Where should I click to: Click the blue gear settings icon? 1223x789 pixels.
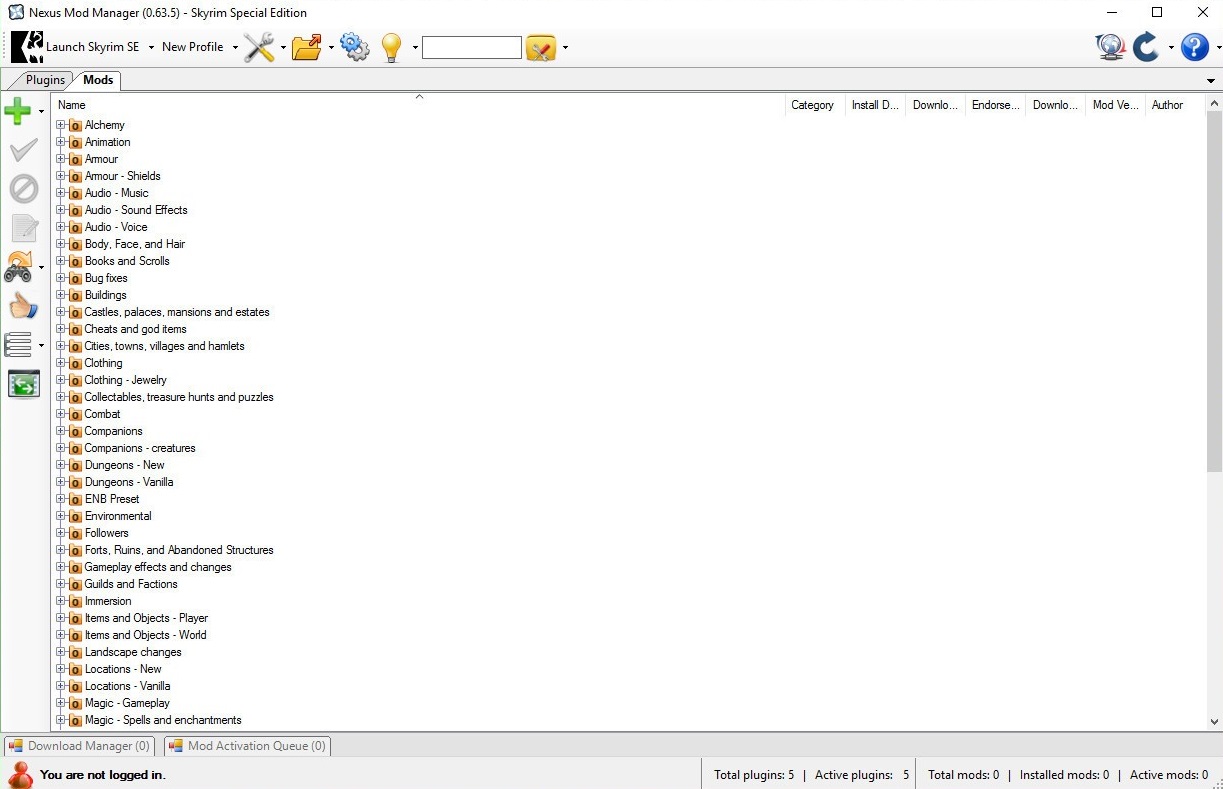tap(355, 47)
